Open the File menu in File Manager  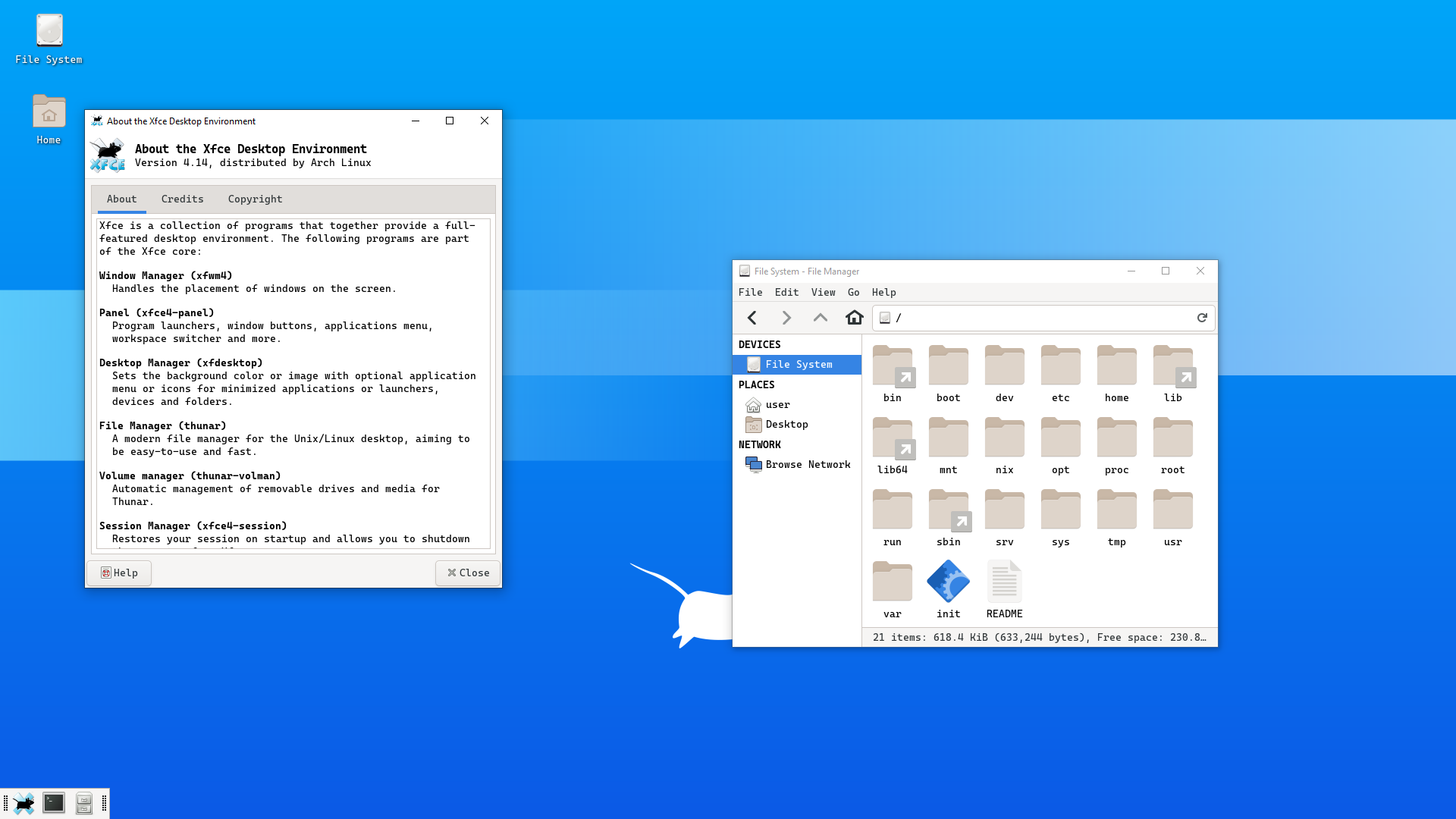[x=751, y=293]
